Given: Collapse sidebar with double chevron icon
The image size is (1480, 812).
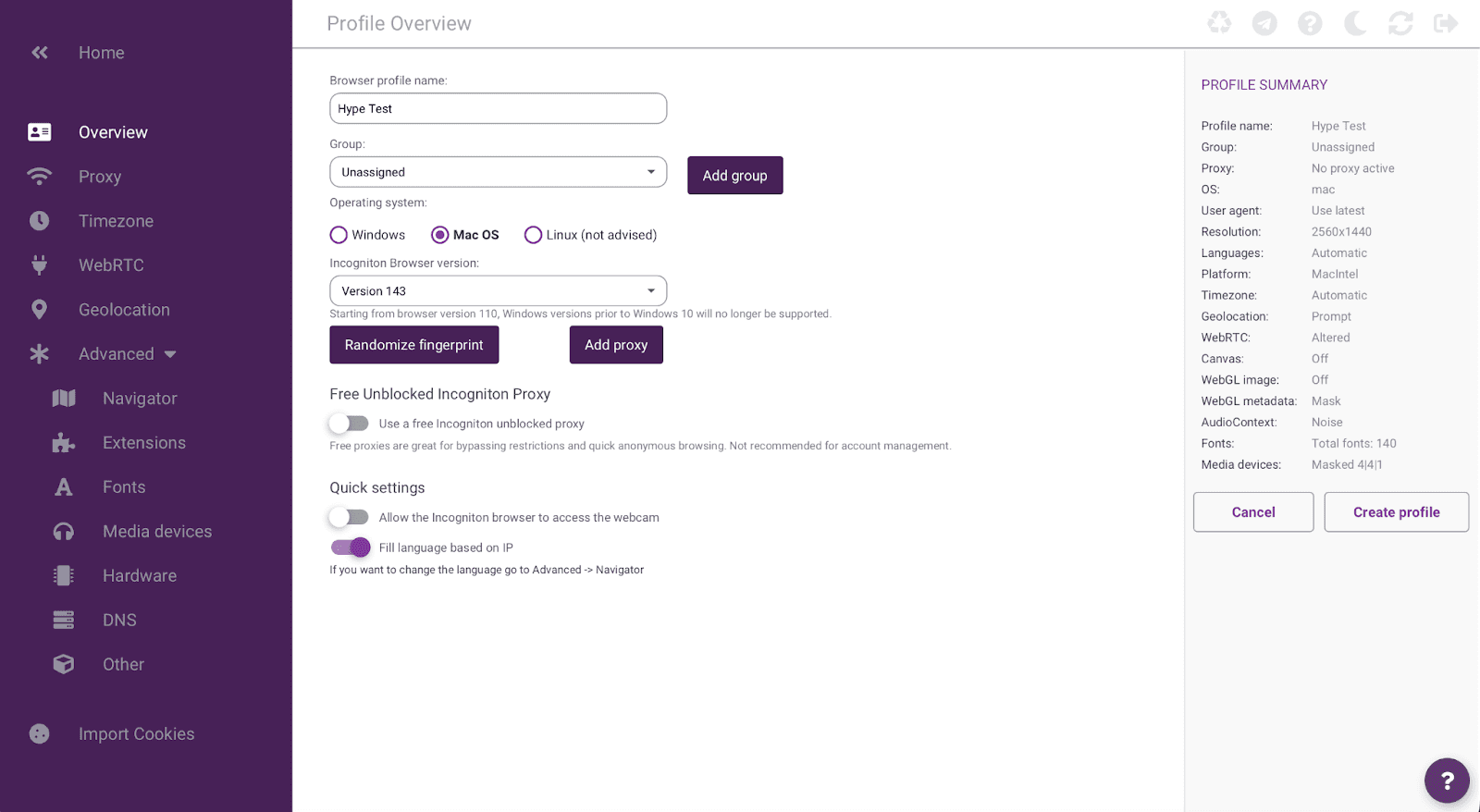Looking at the screenshot, I should click(40, 53).
